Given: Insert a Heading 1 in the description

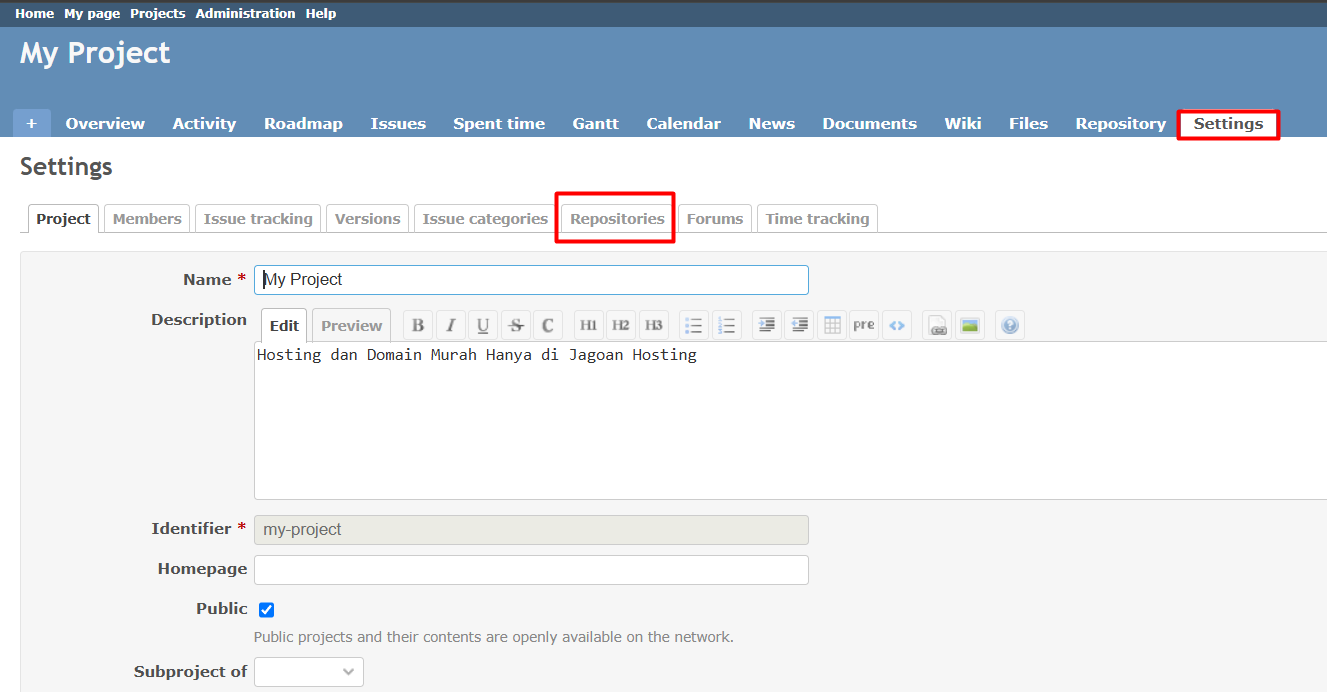Looking at the screenshot, I should pos(588,324).
